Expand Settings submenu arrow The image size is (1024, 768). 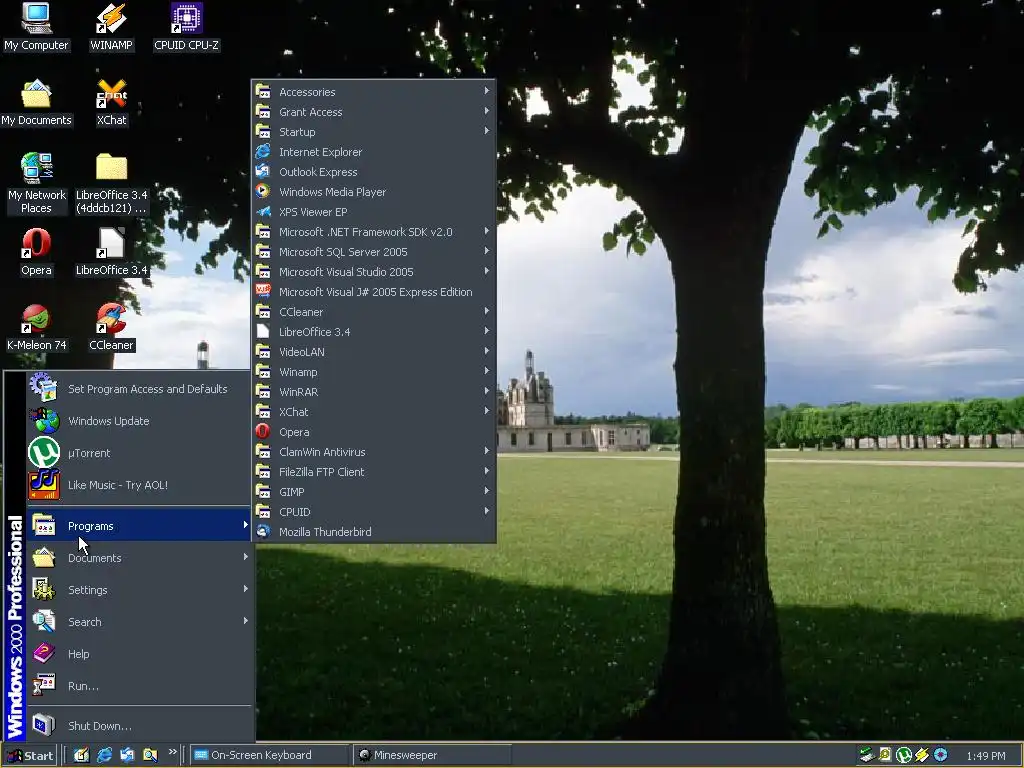coord(246,589)
